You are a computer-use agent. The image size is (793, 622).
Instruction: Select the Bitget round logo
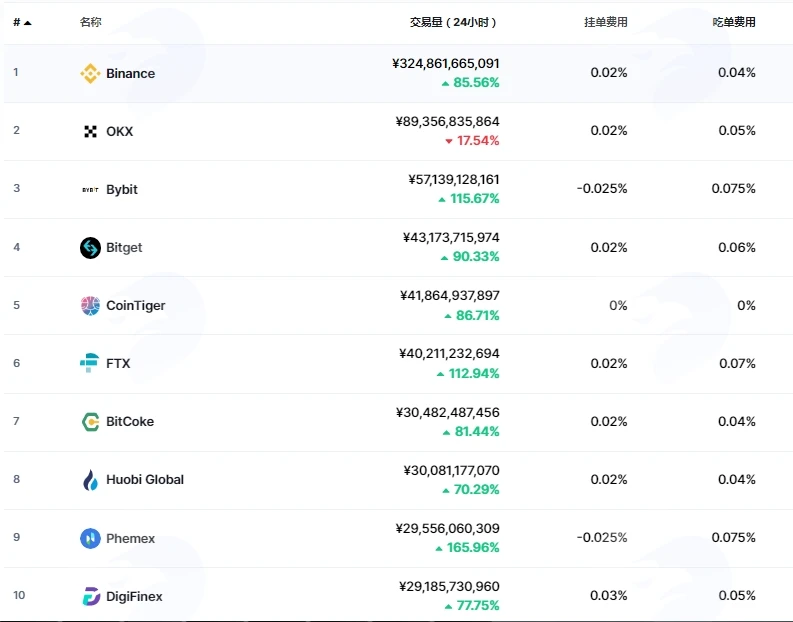pyautogui.click(x=90, y=248)
